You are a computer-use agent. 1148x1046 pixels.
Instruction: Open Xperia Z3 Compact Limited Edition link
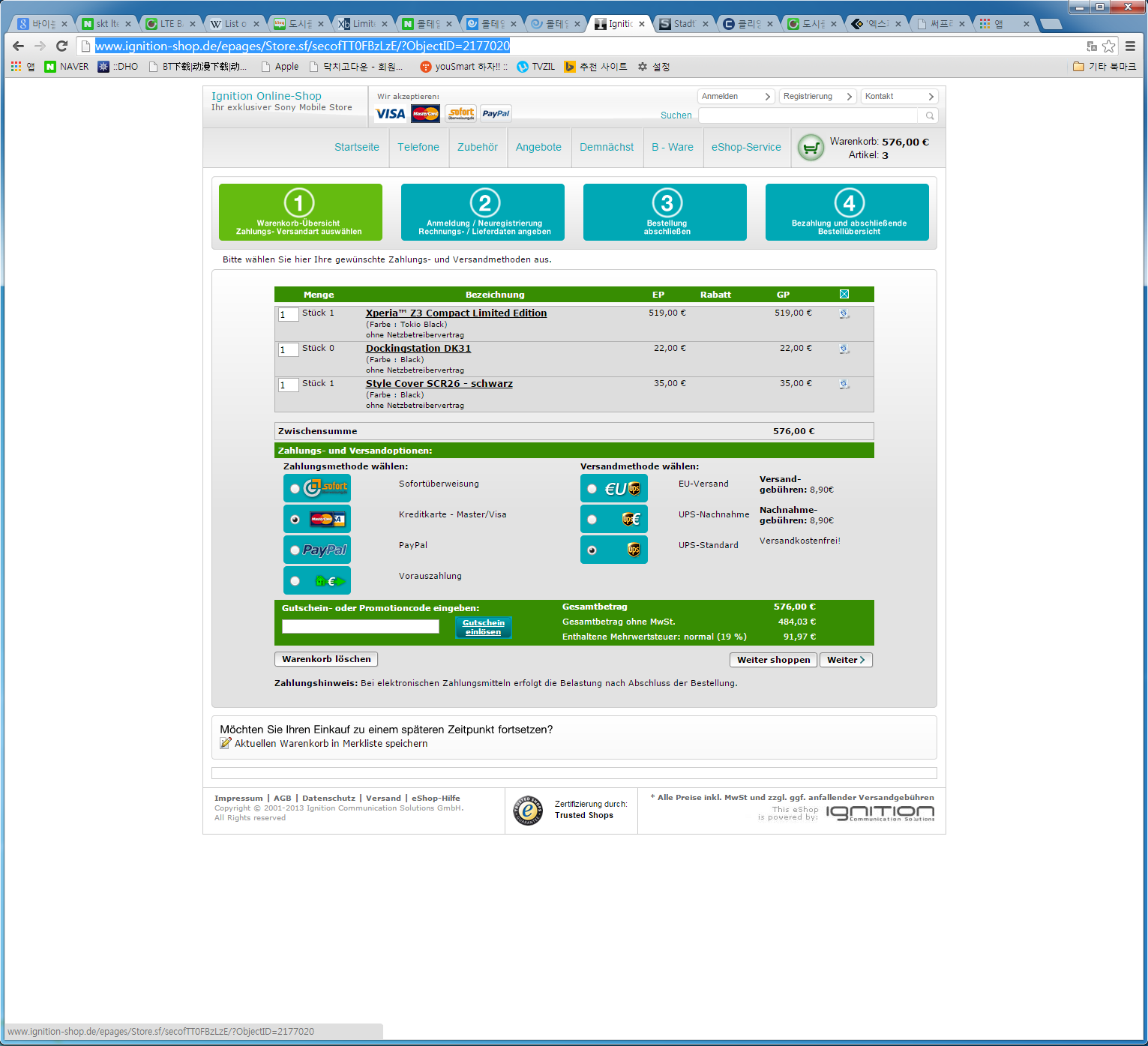(456, 313)
